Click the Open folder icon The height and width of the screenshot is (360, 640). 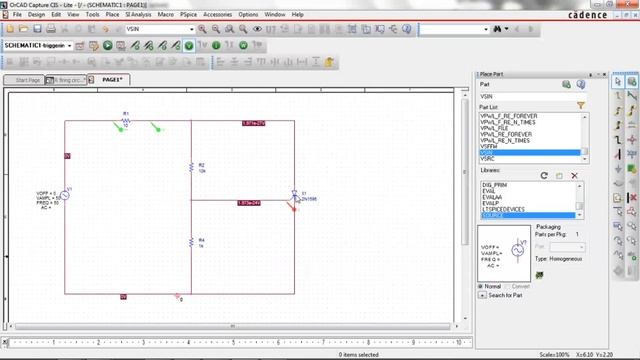coord(23,29)
